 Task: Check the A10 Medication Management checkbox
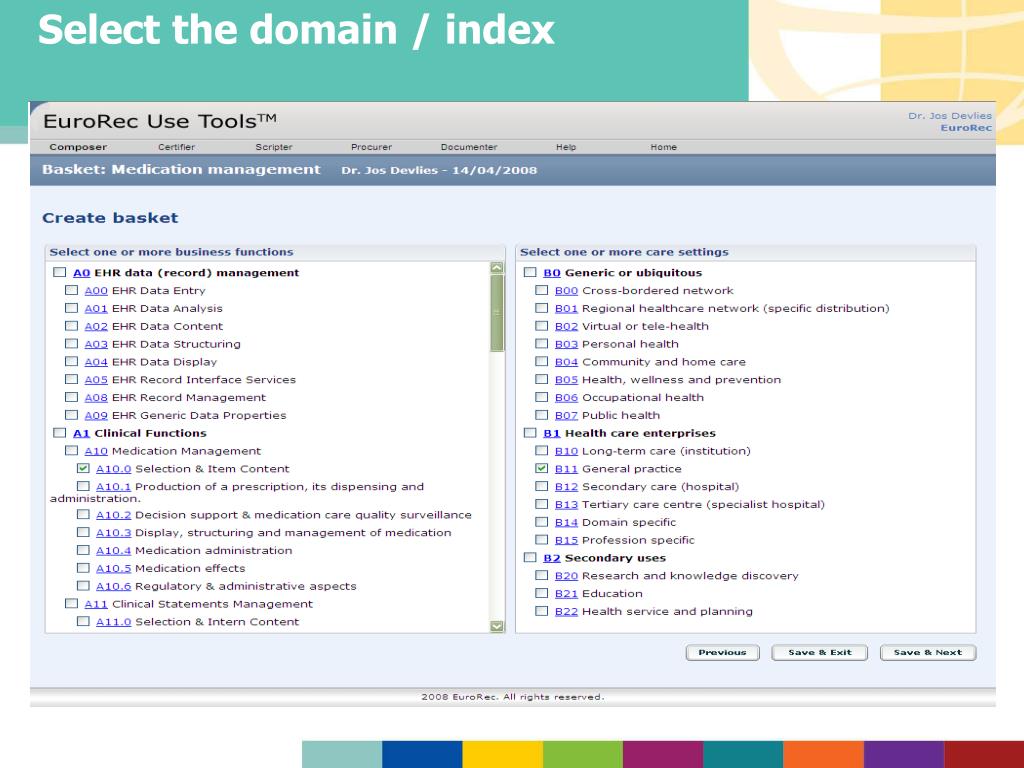pyautogui.click(x=71, y=451)
